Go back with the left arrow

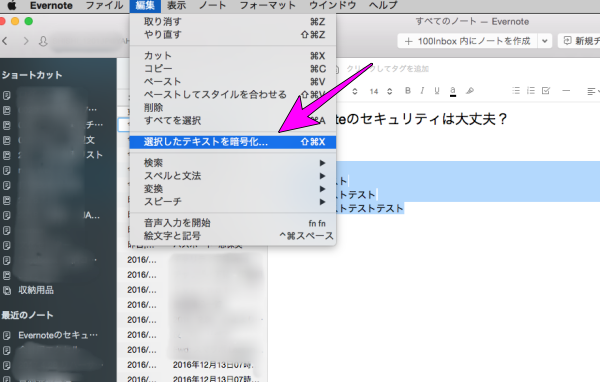point(5,41)
